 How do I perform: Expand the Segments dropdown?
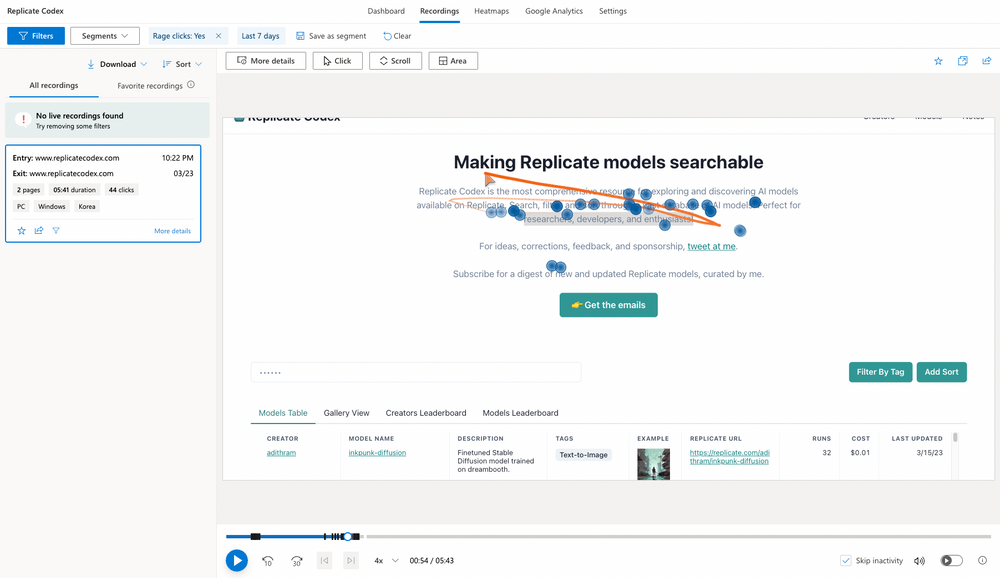(x=105, y=36)
